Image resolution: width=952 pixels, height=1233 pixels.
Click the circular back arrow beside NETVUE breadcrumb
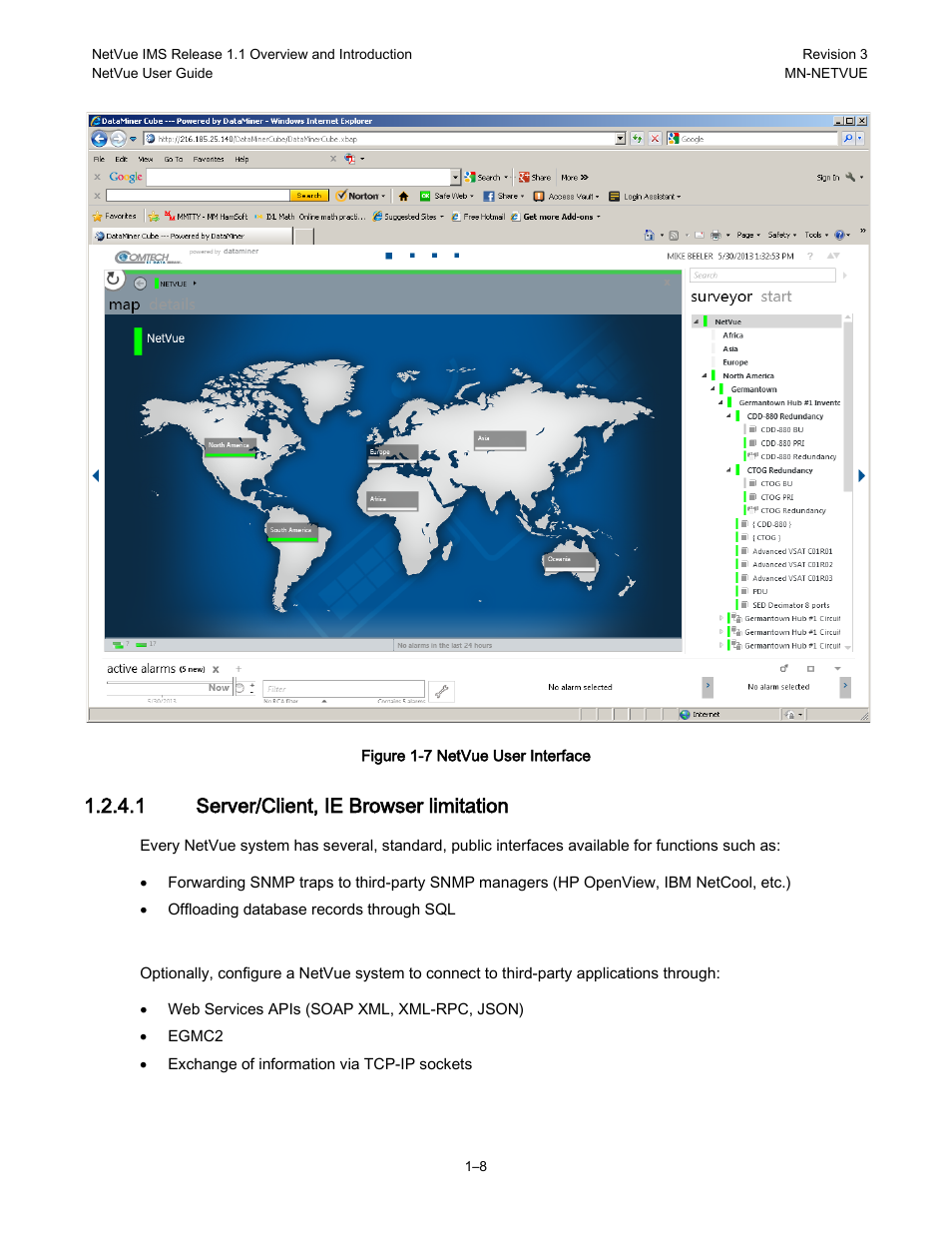[141, 284]
